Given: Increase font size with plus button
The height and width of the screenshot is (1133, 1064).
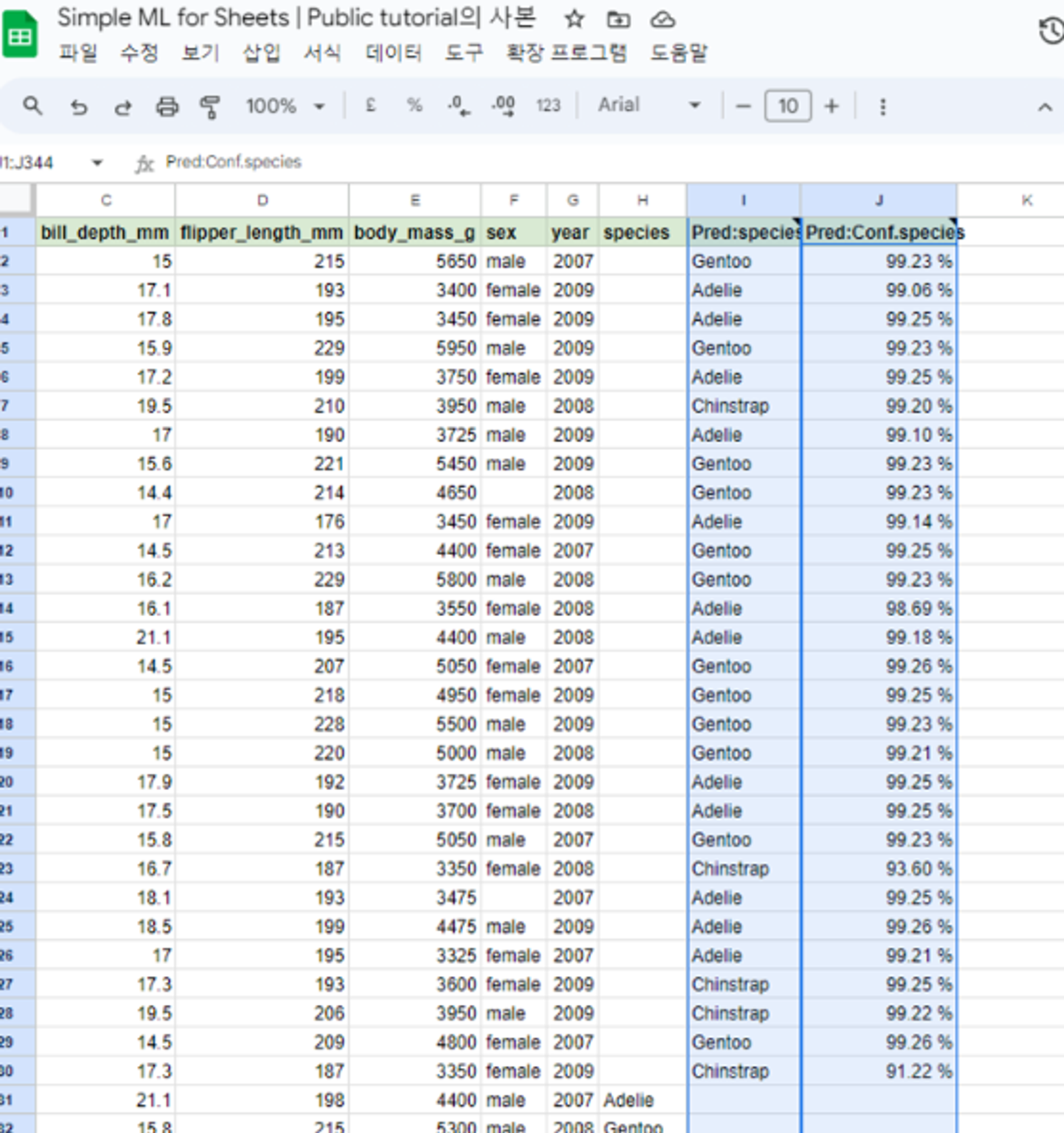Looking at the screenshot, I should pos(831,106).
